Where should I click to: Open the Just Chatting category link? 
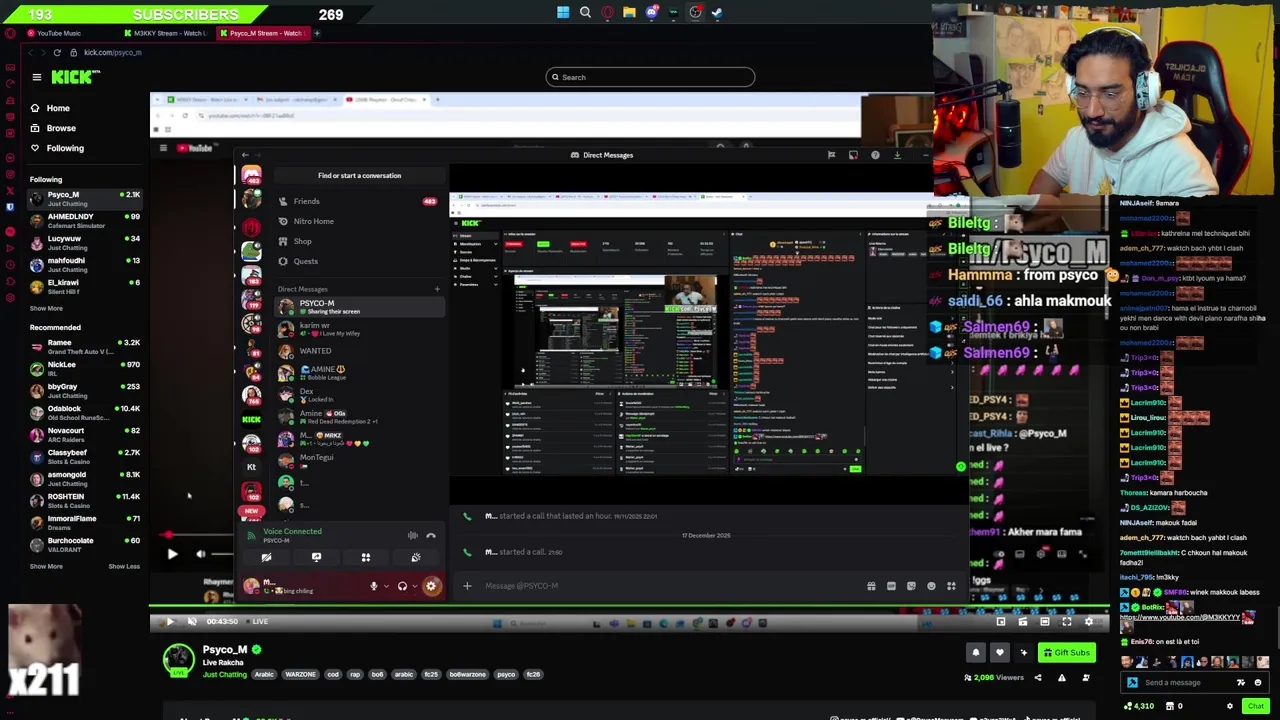pos(224,675)
